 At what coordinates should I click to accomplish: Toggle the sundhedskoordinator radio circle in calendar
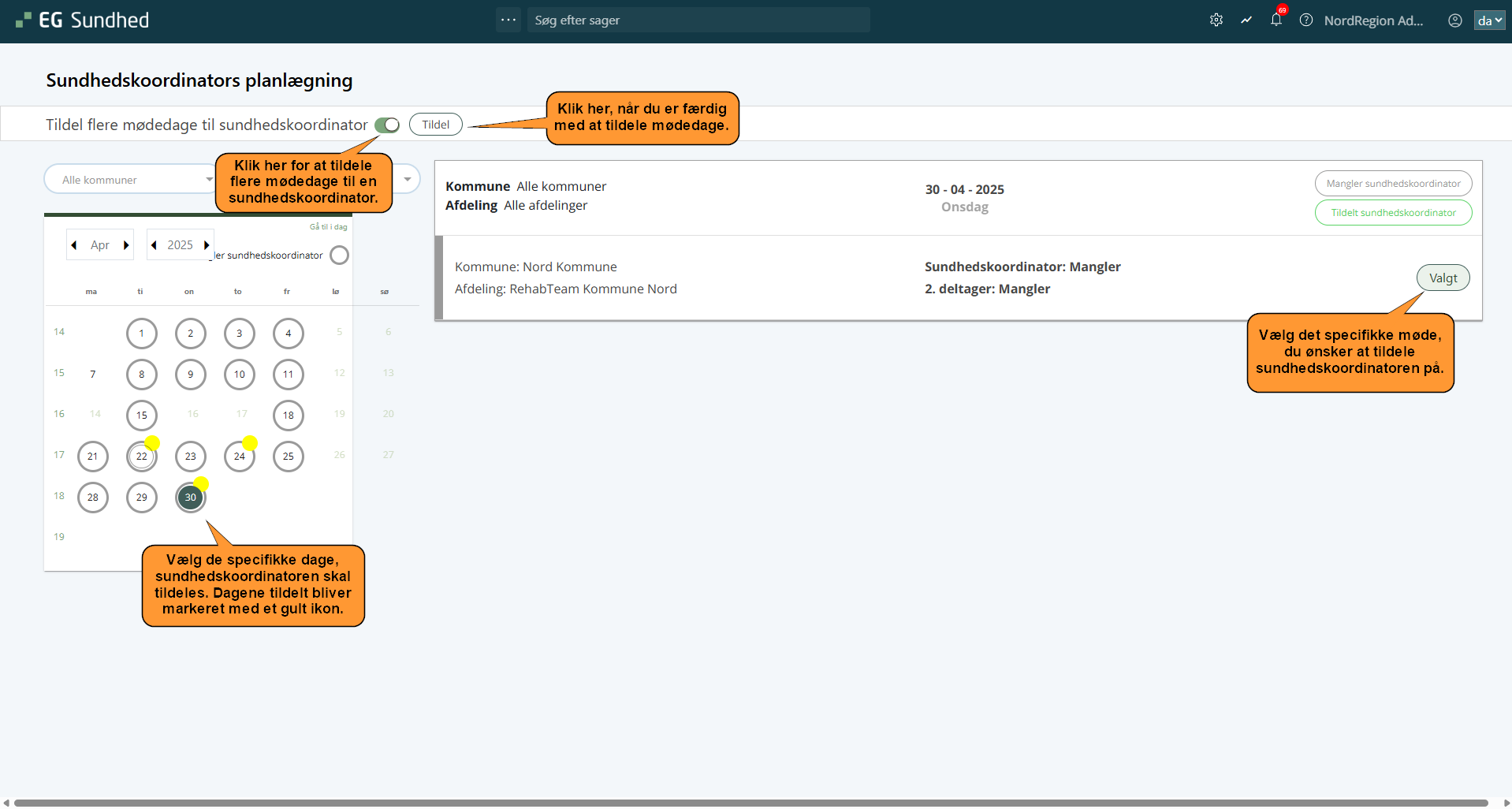tap(339, 255)
